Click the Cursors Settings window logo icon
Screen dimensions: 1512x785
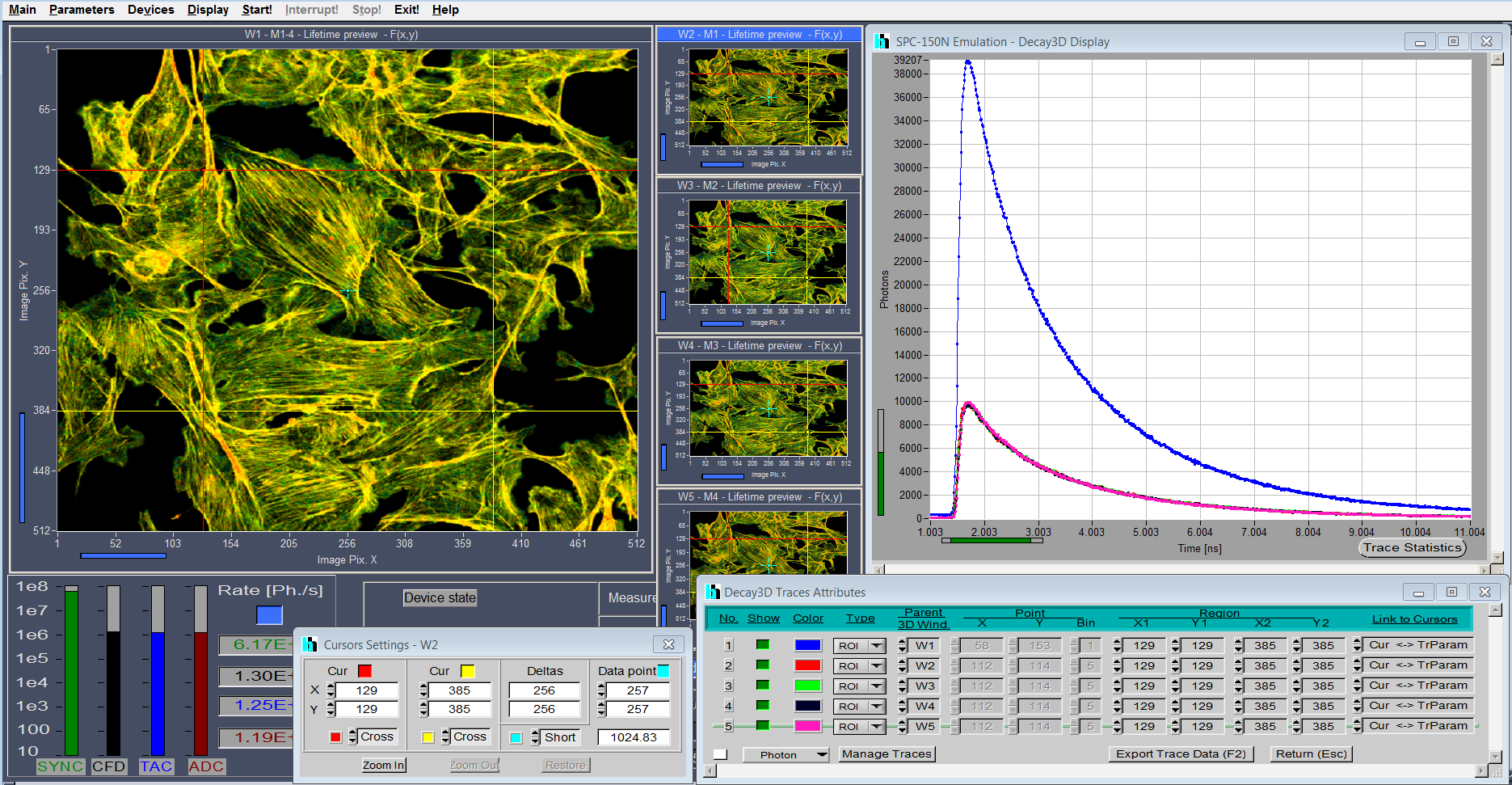310,644
